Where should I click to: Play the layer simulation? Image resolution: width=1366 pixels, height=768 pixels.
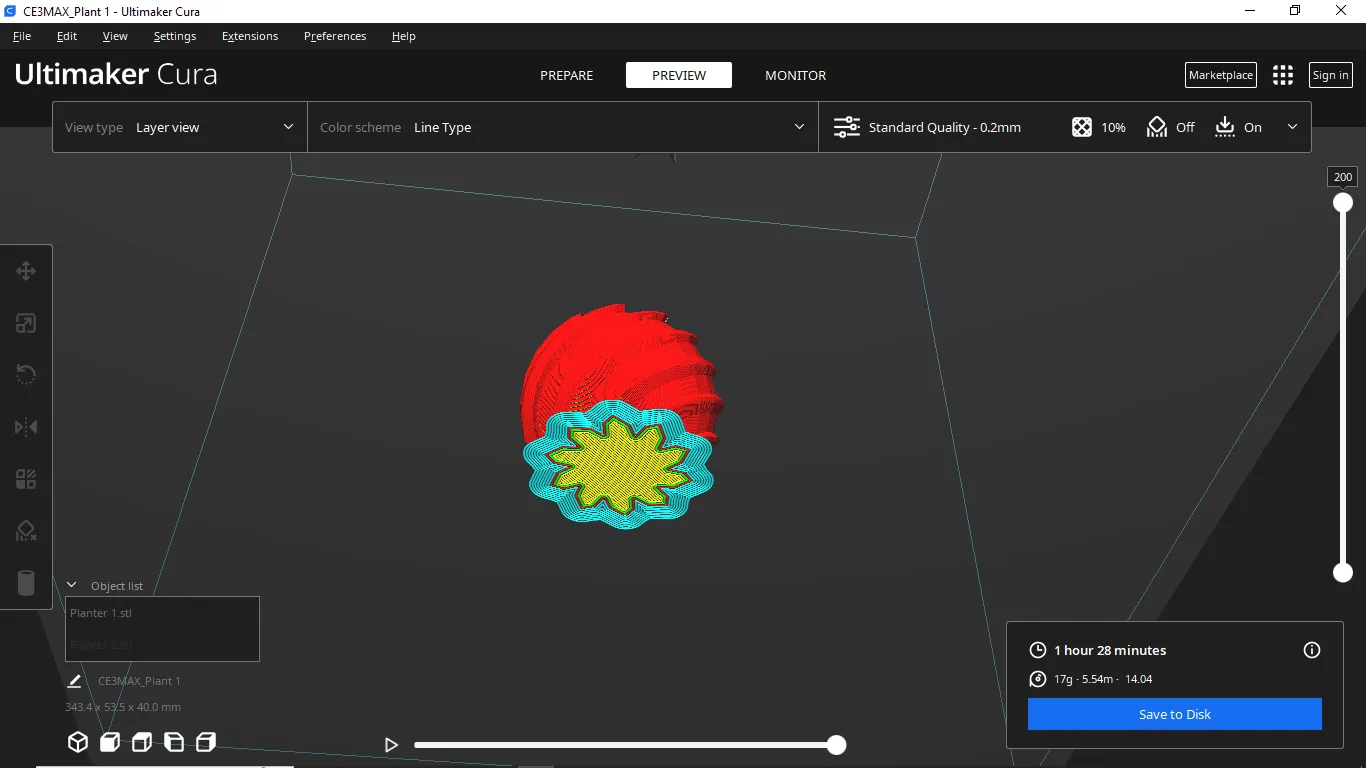(391, 745)
